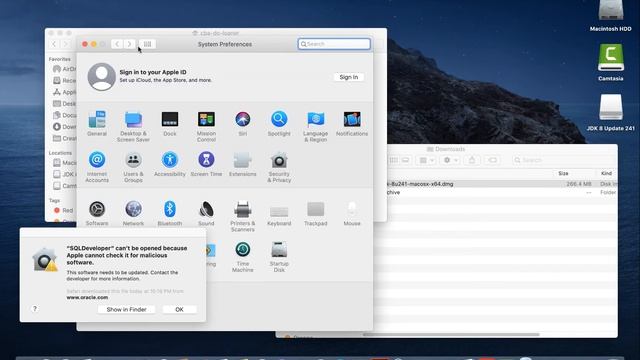Open Extensions preferences

click(242, 164)
